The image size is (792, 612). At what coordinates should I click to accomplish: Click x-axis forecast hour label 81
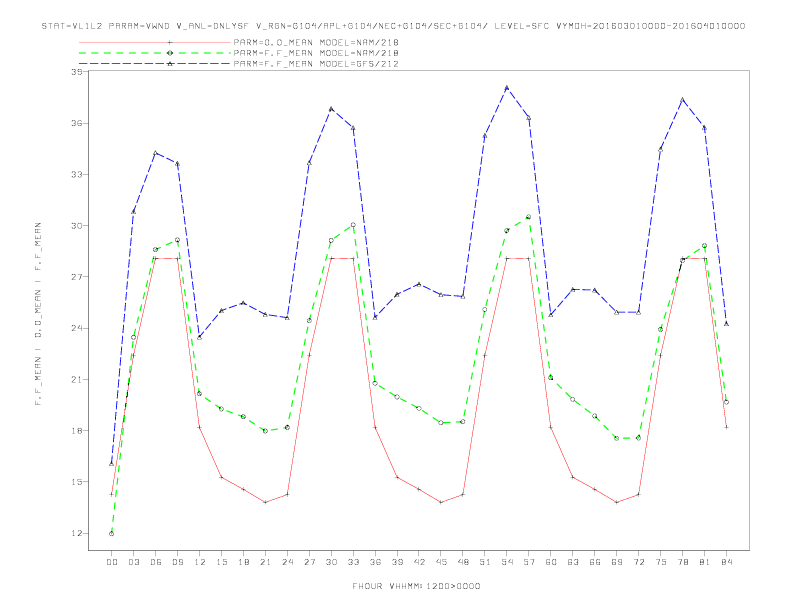click(x=705, y=562)
